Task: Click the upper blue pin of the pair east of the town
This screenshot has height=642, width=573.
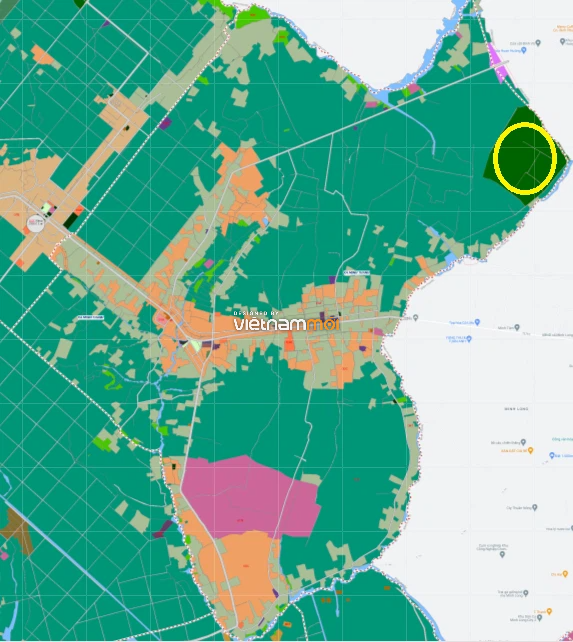Action: (x=477, y=322)
